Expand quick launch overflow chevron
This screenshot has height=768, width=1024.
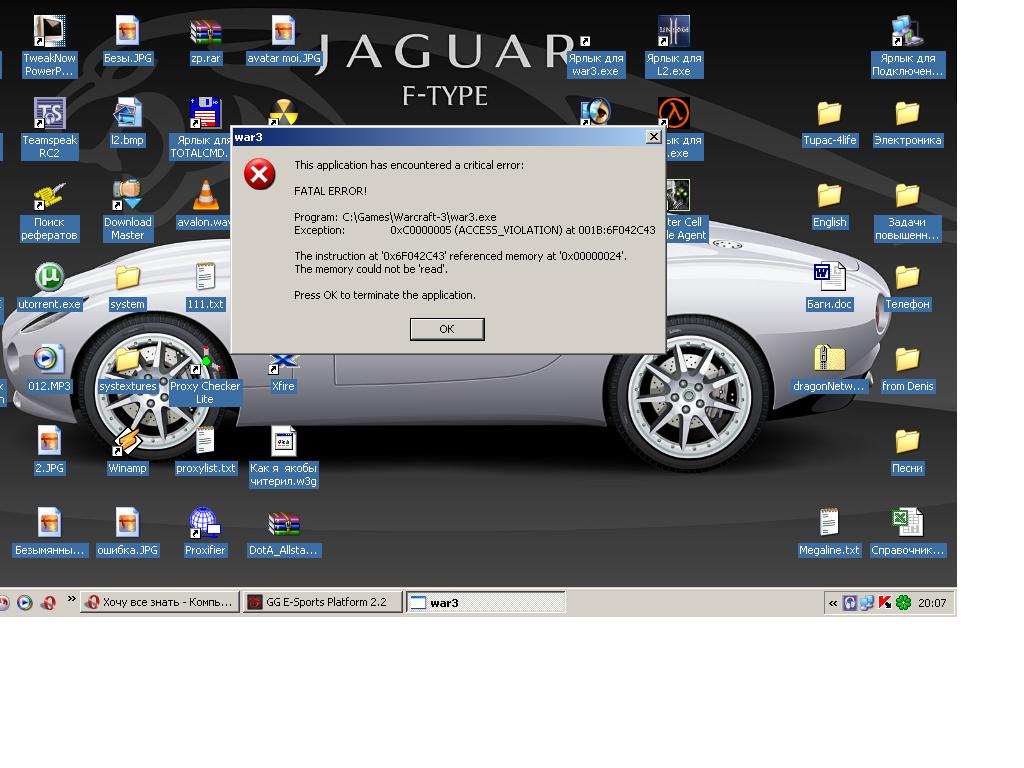pyautogui.click(x=71, y=599)
